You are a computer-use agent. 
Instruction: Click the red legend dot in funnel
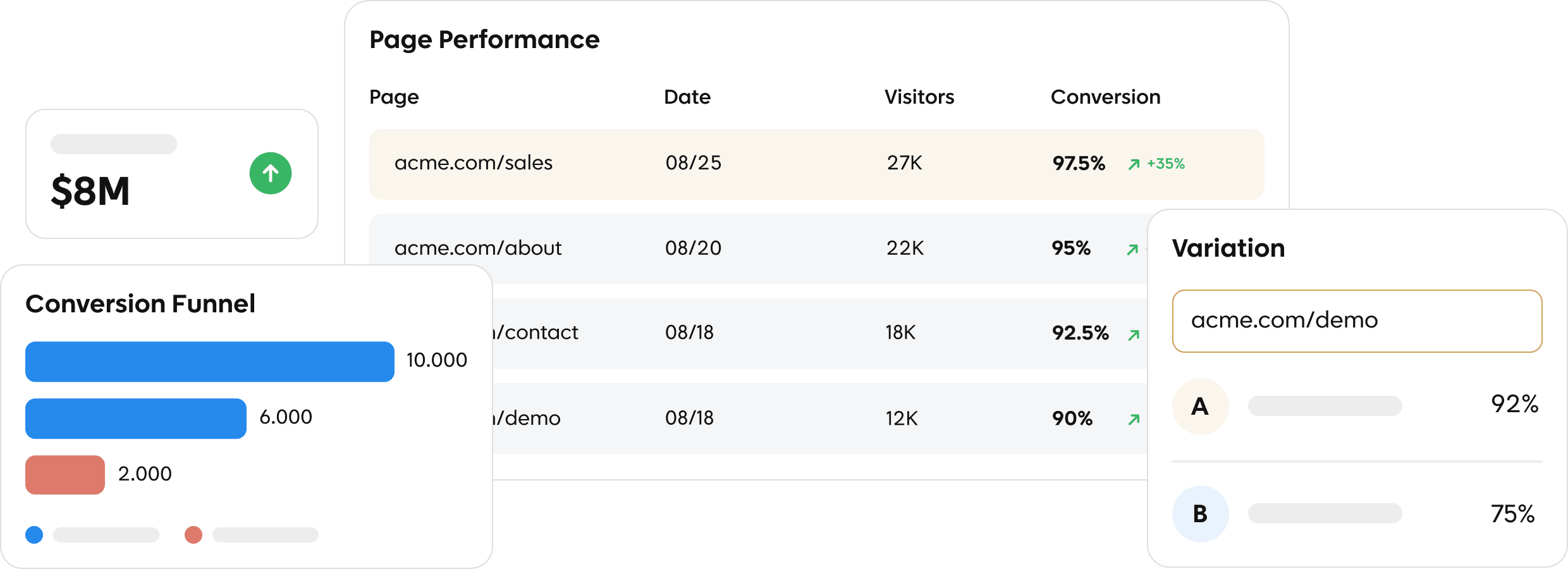(193, 535)
